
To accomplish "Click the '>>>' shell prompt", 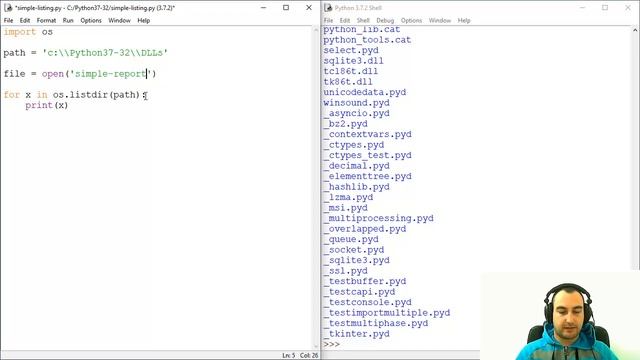I will tap(331, 344).
